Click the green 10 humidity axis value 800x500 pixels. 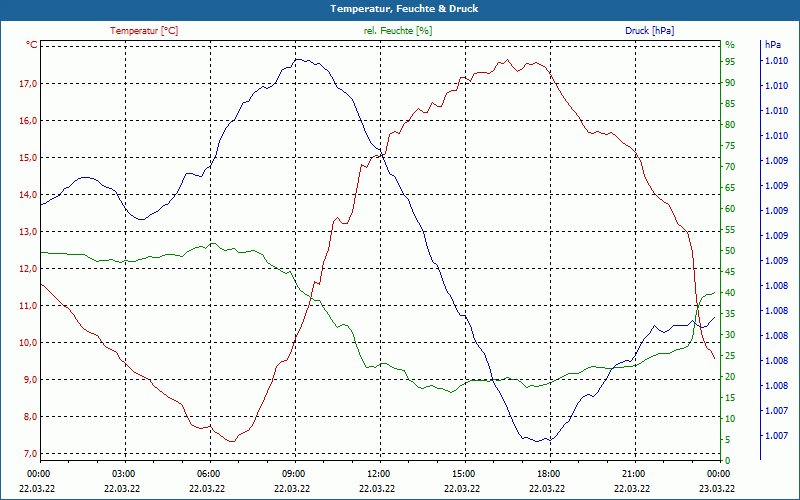[x=730, y=418]
